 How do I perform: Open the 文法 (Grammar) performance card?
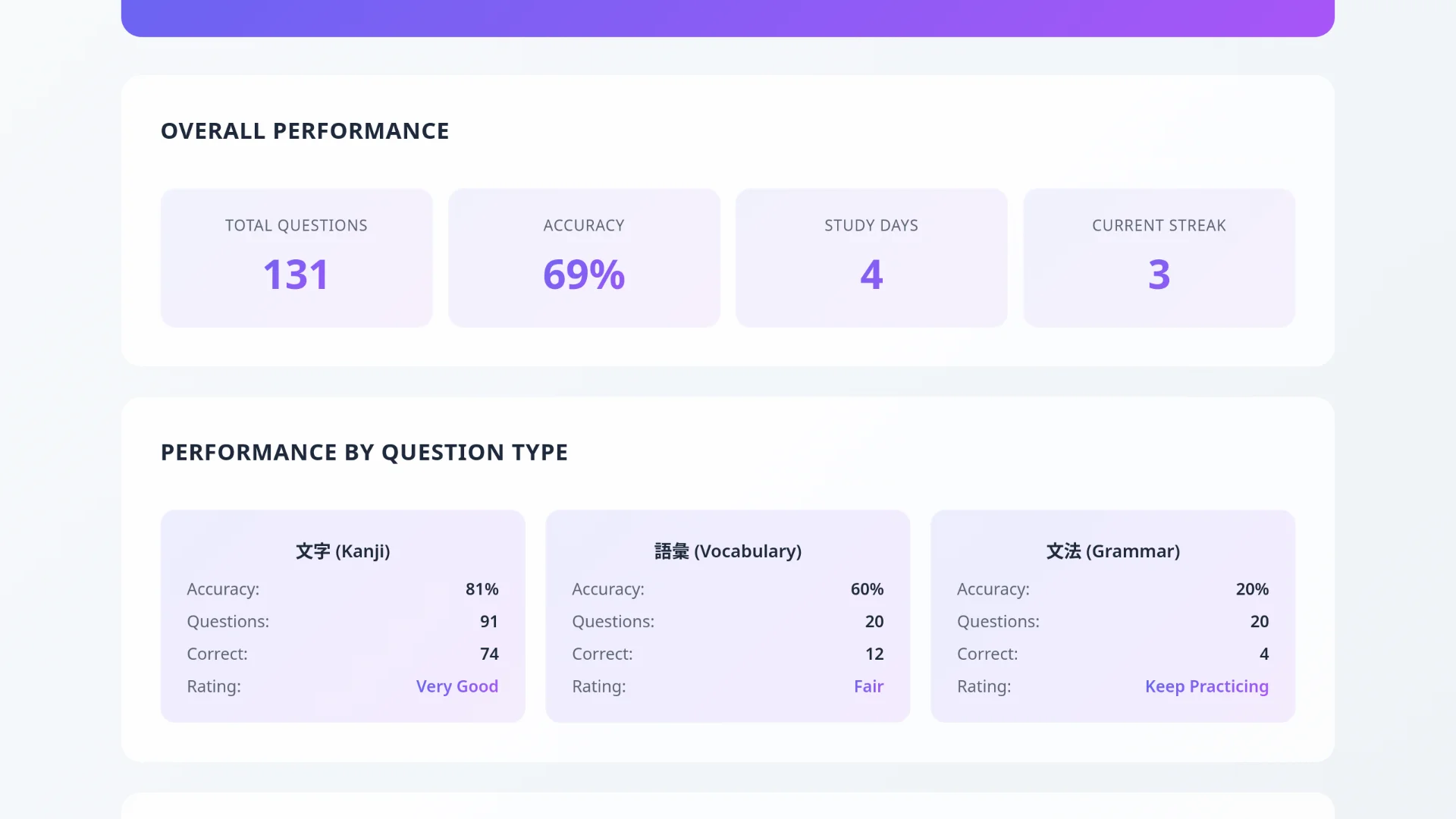[1112, 614]
